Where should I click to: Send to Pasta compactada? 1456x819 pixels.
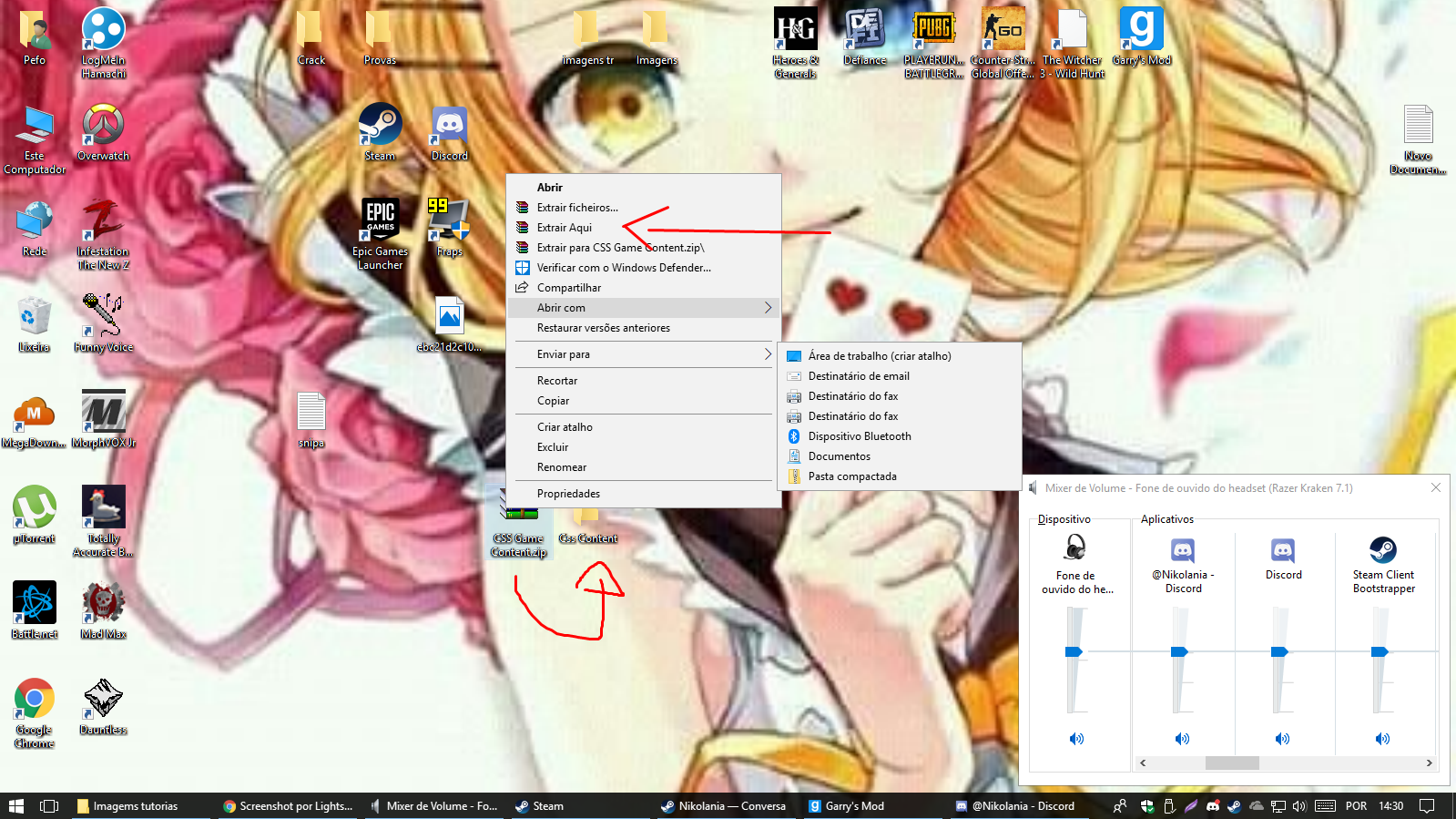pyautogui.click(x=899, y=476)
